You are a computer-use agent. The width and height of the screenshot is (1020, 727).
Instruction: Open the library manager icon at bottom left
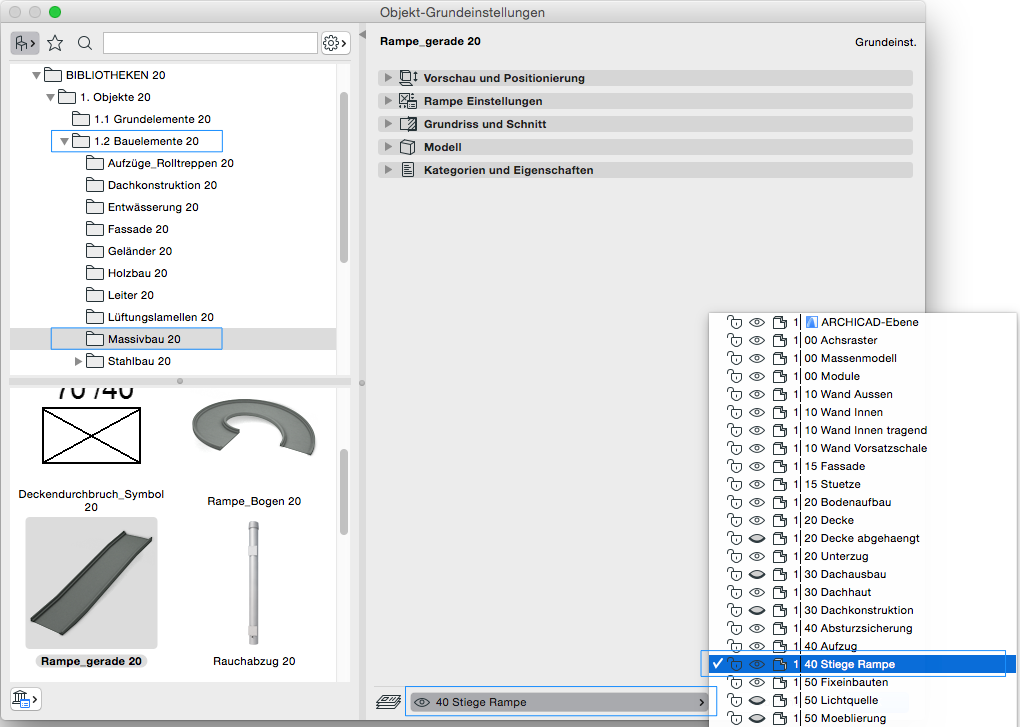(25, 698)
